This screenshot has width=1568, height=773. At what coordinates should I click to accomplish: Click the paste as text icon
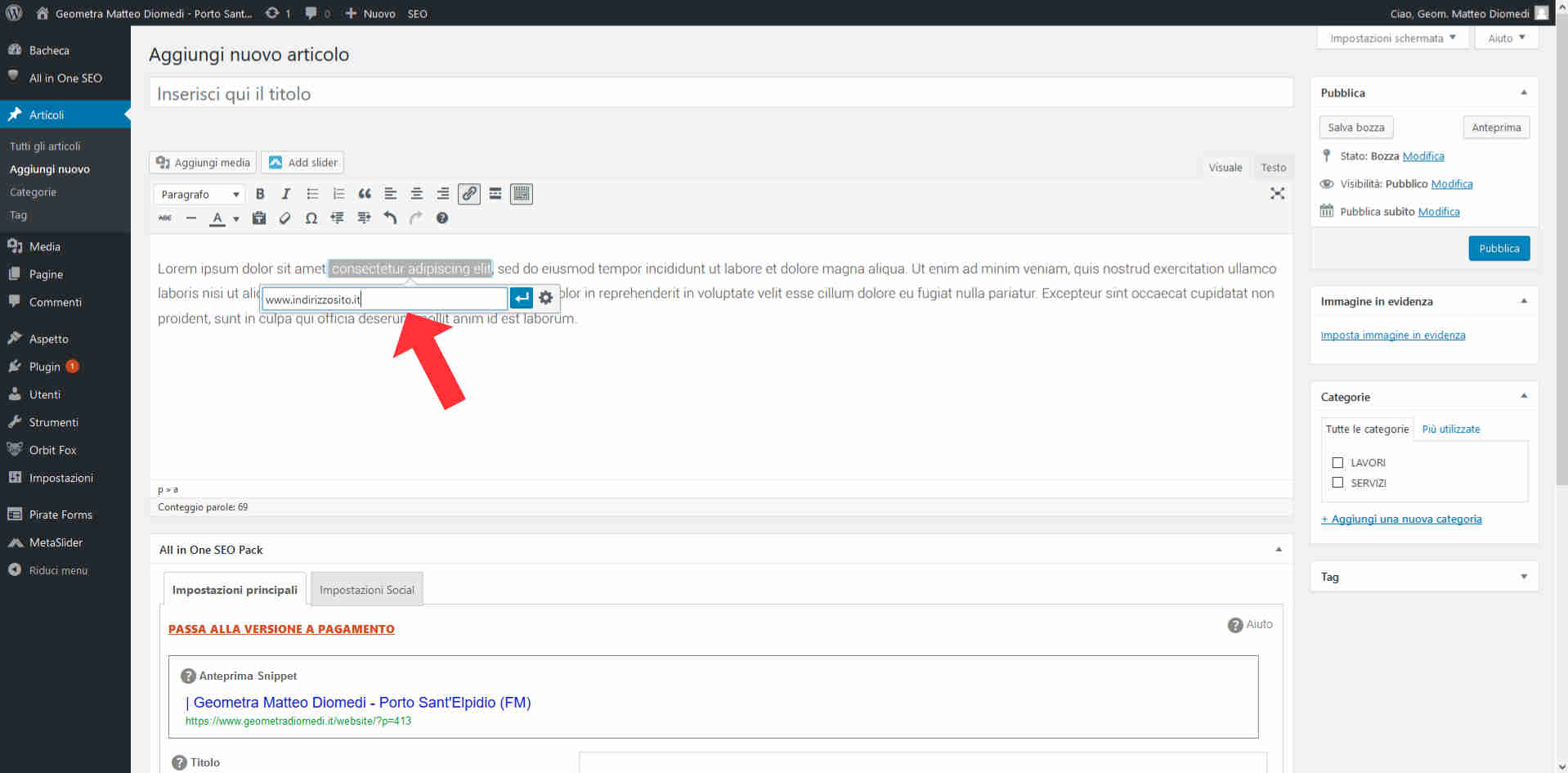point(259,218)
